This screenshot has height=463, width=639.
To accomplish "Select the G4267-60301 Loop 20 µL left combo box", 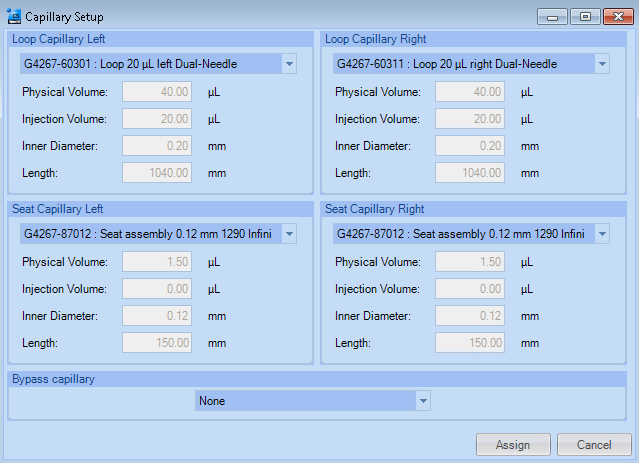I will click(158, 64).
